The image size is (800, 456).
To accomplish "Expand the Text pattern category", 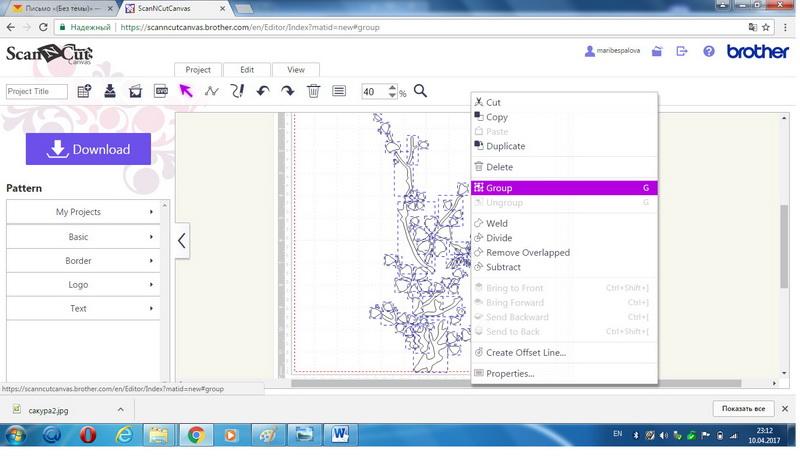I will 83,309.
